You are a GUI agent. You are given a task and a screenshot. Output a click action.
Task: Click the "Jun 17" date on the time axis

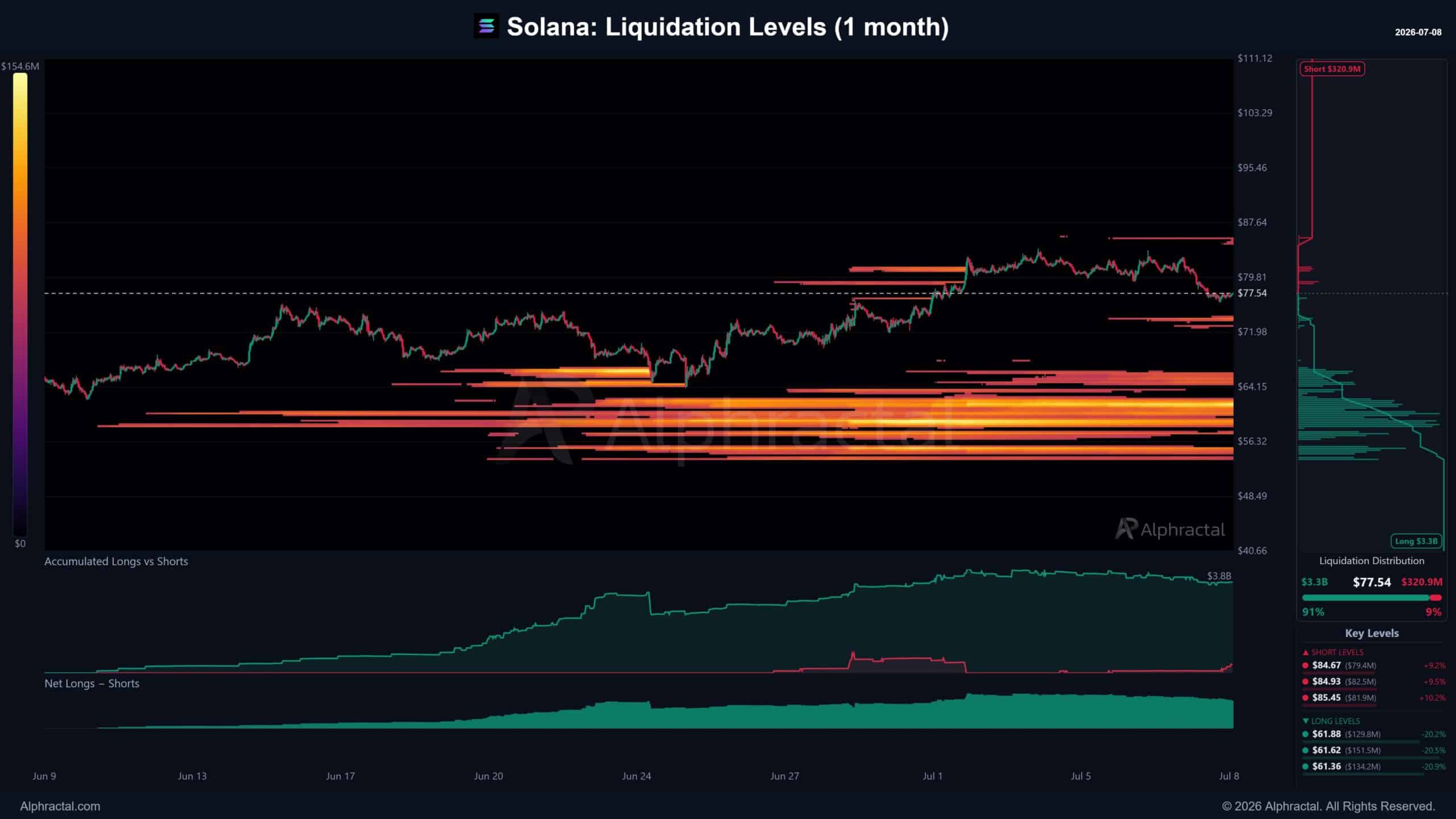[340, 776]
